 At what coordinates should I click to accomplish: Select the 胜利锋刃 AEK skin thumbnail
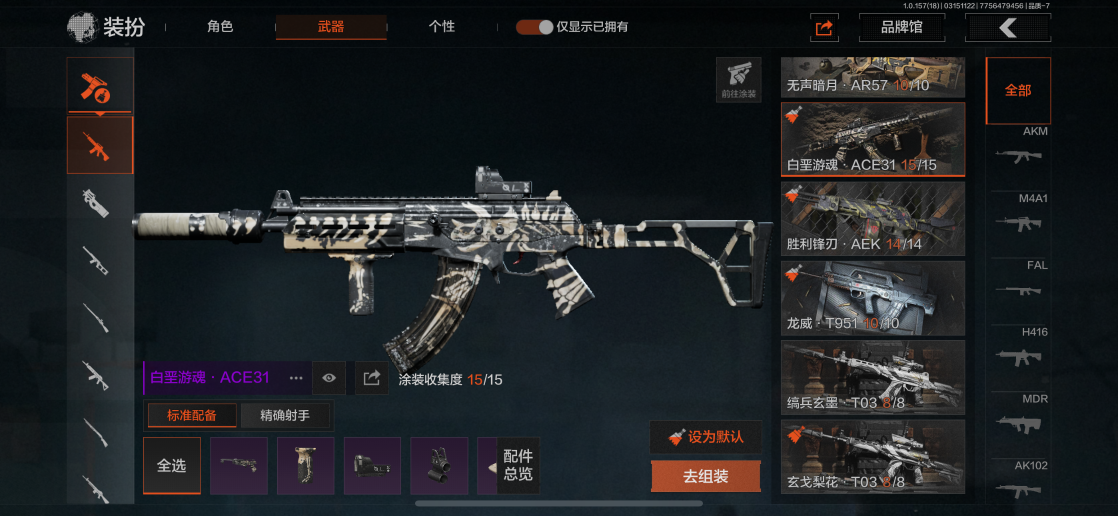coord(873,219)
